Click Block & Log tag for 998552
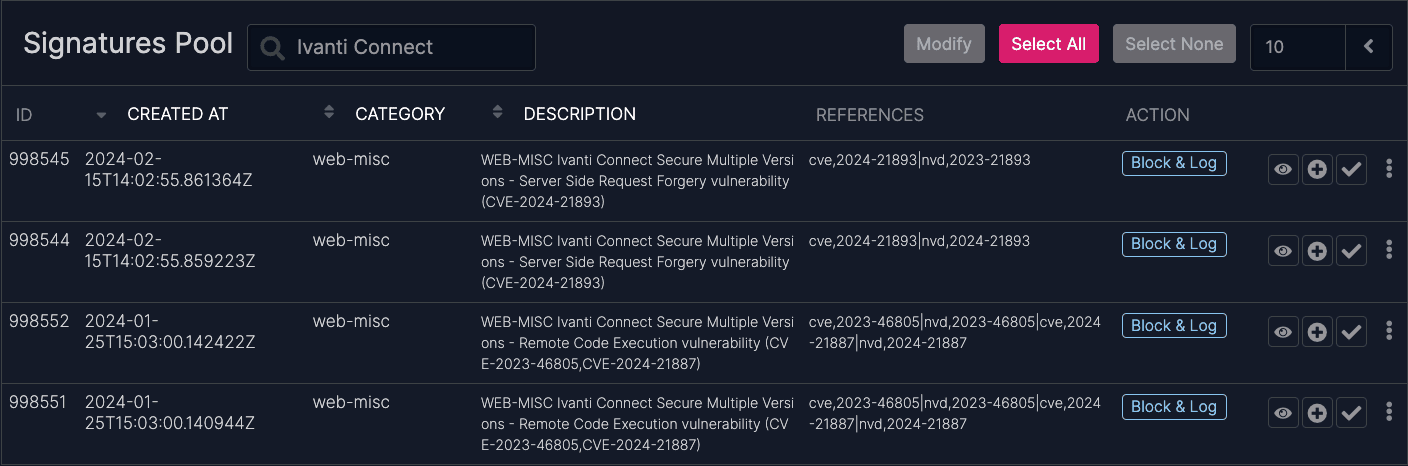 click(x=1174, y=326)
